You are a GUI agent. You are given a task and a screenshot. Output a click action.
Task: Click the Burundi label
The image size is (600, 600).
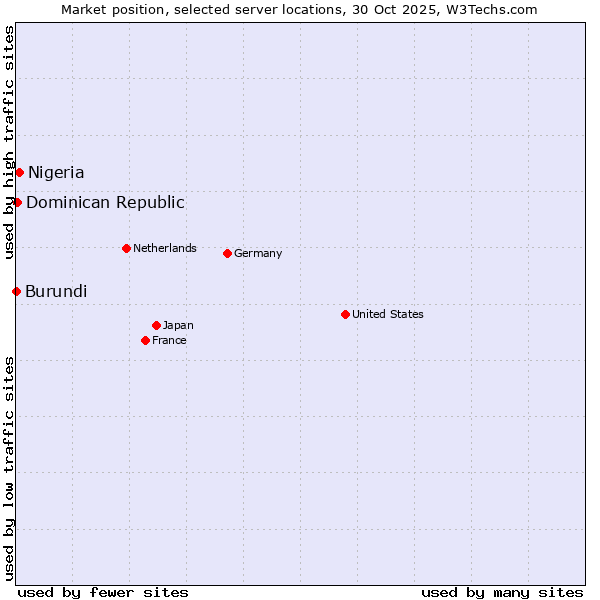point(56,291)
